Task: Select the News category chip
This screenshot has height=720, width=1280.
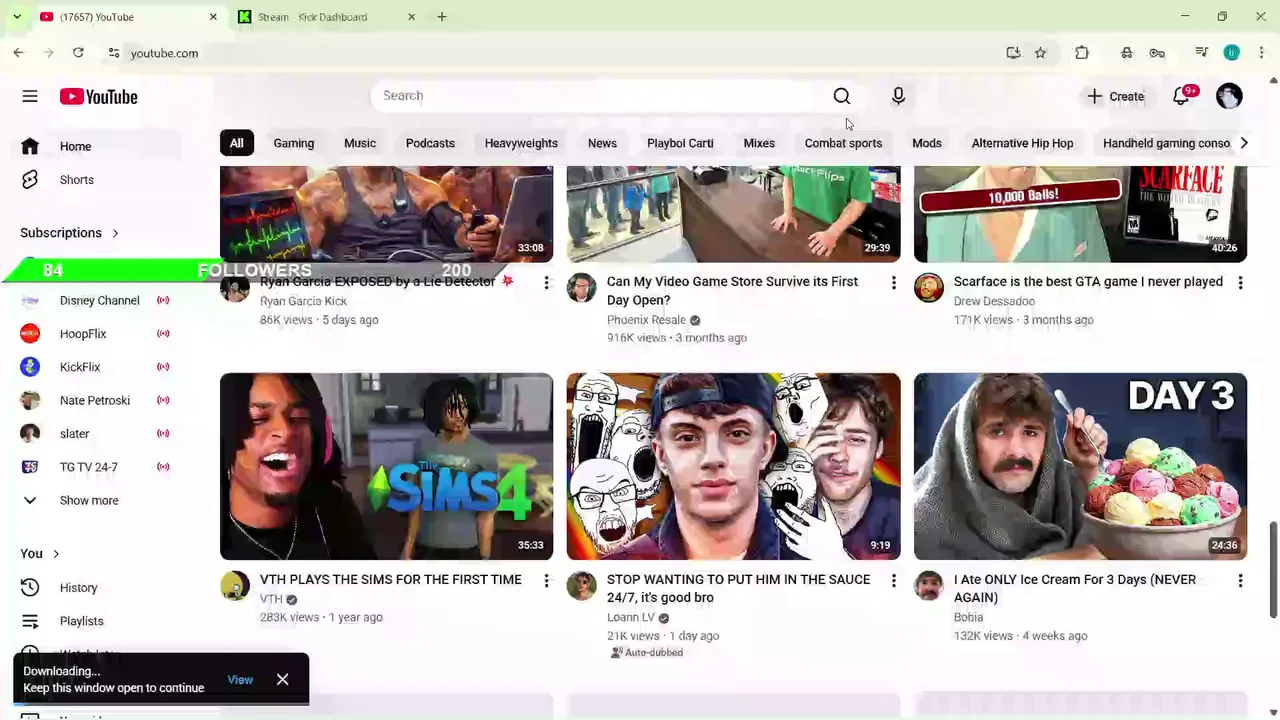Action: click(x=602, y=143)
